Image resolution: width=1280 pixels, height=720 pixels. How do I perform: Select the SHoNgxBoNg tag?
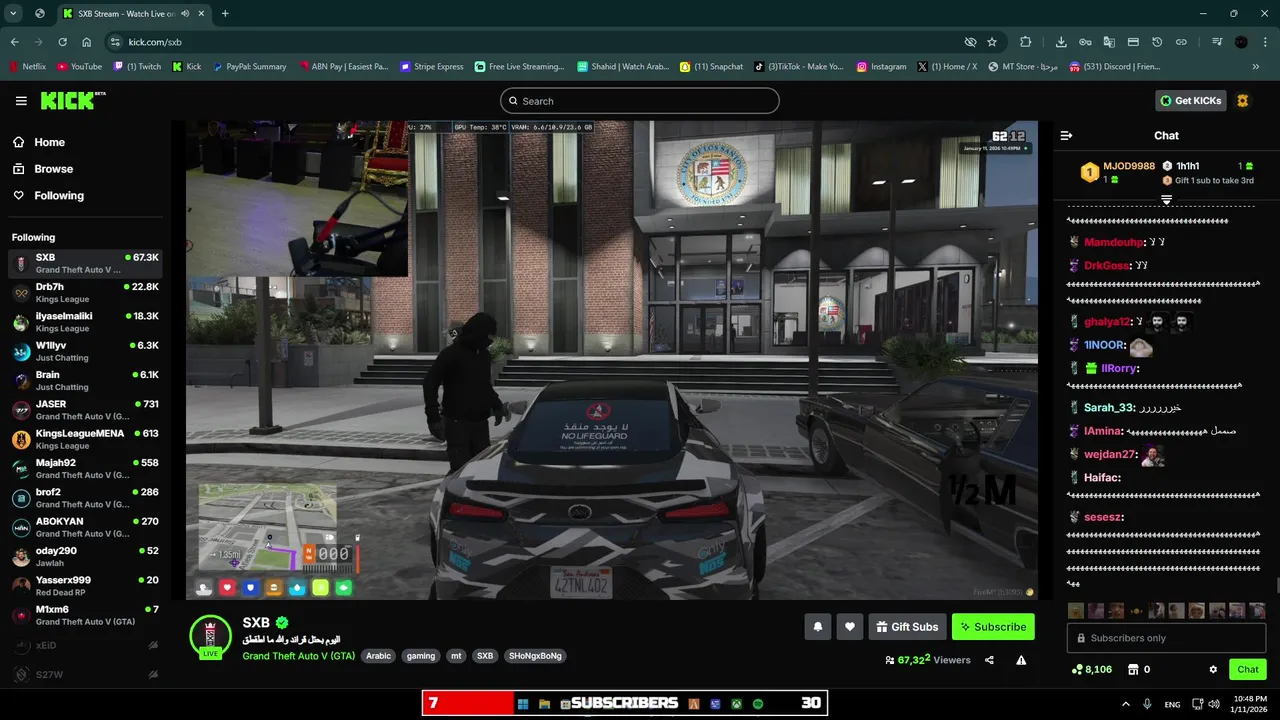coord(535,656)
